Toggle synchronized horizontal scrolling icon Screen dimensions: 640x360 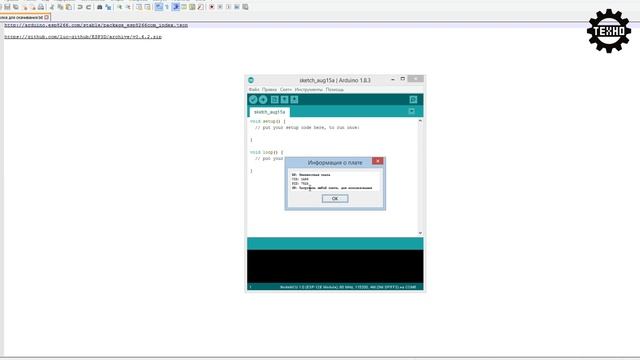click(x=147, y=7)
